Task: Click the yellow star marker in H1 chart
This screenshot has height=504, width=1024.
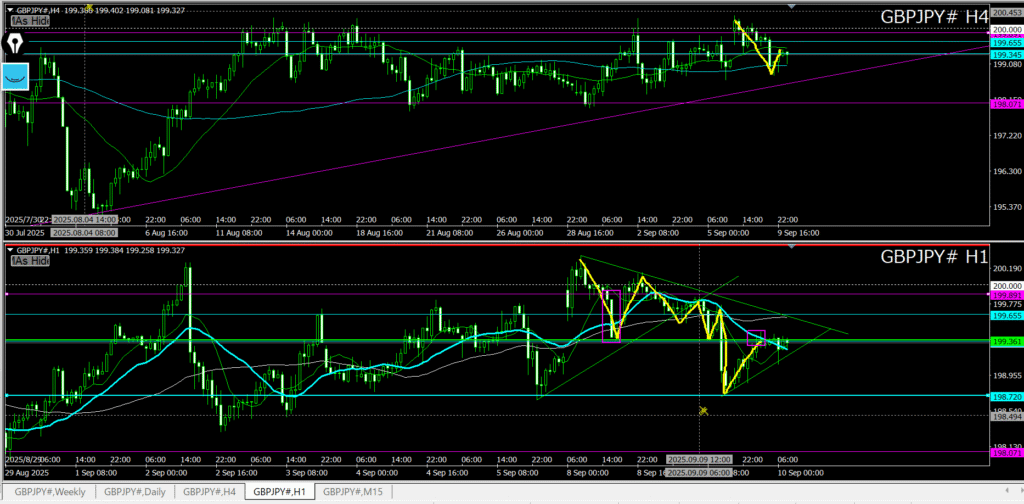Action: [703, 411]
